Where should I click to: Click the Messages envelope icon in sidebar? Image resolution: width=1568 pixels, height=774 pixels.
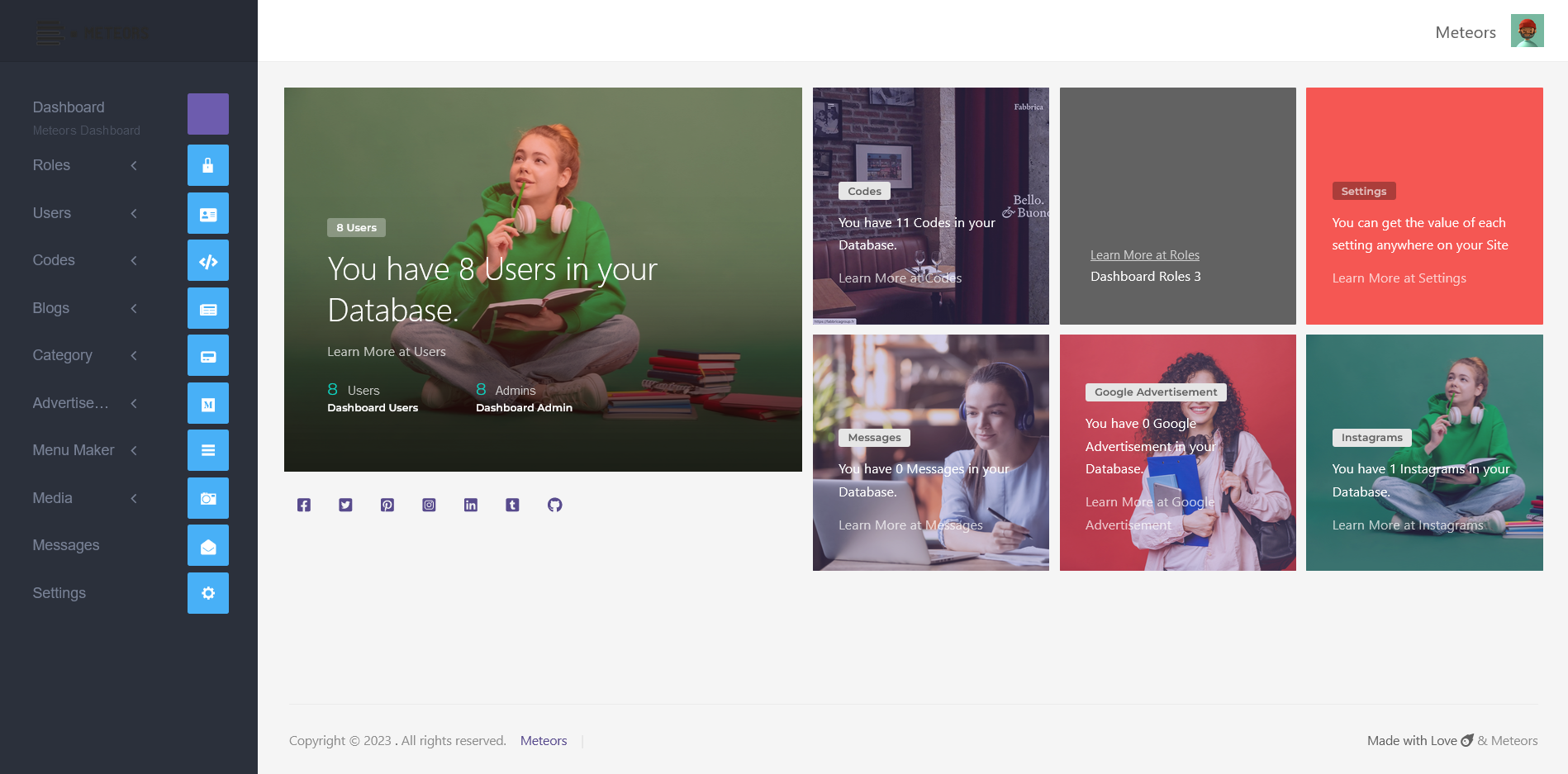(208, 545)
